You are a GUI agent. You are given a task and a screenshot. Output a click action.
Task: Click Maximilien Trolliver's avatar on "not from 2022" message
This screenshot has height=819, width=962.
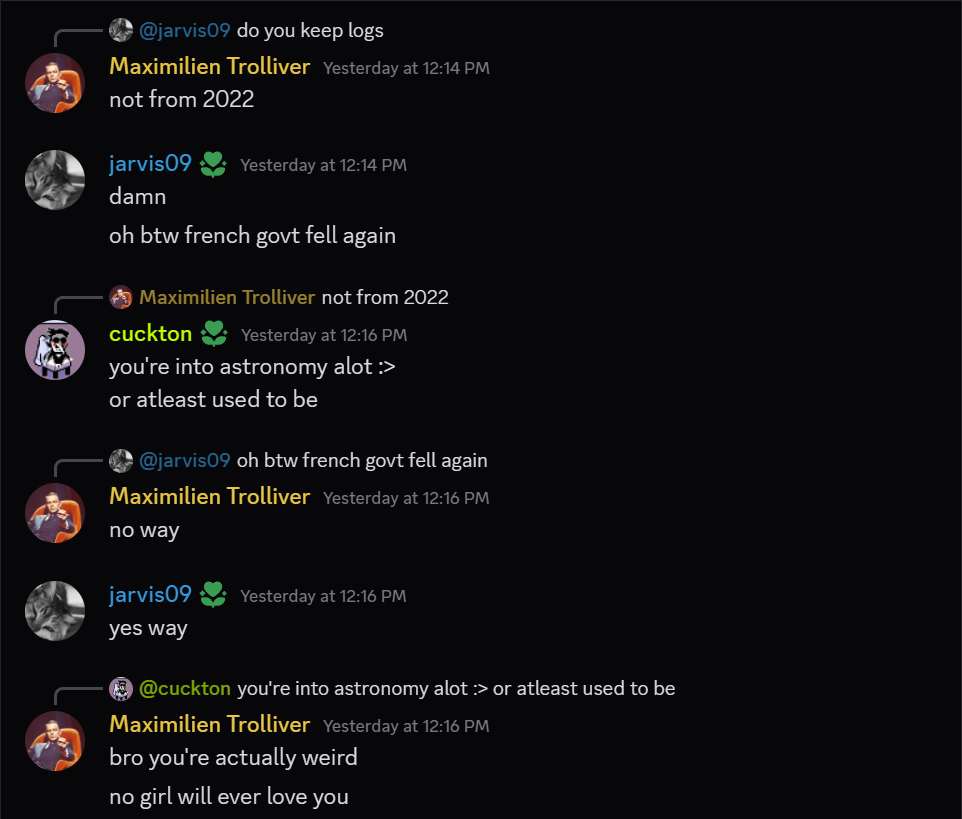[55, 83]
